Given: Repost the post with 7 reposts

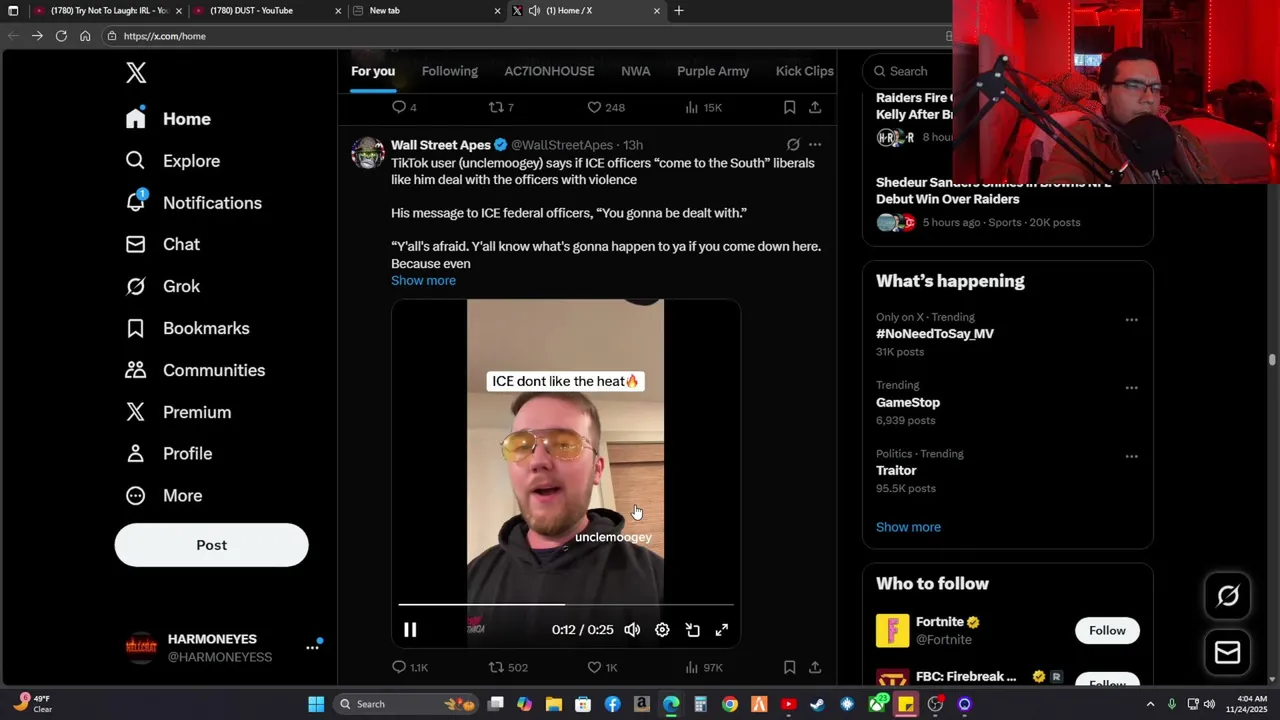Looking at the screenshot, I should [501, 107].
